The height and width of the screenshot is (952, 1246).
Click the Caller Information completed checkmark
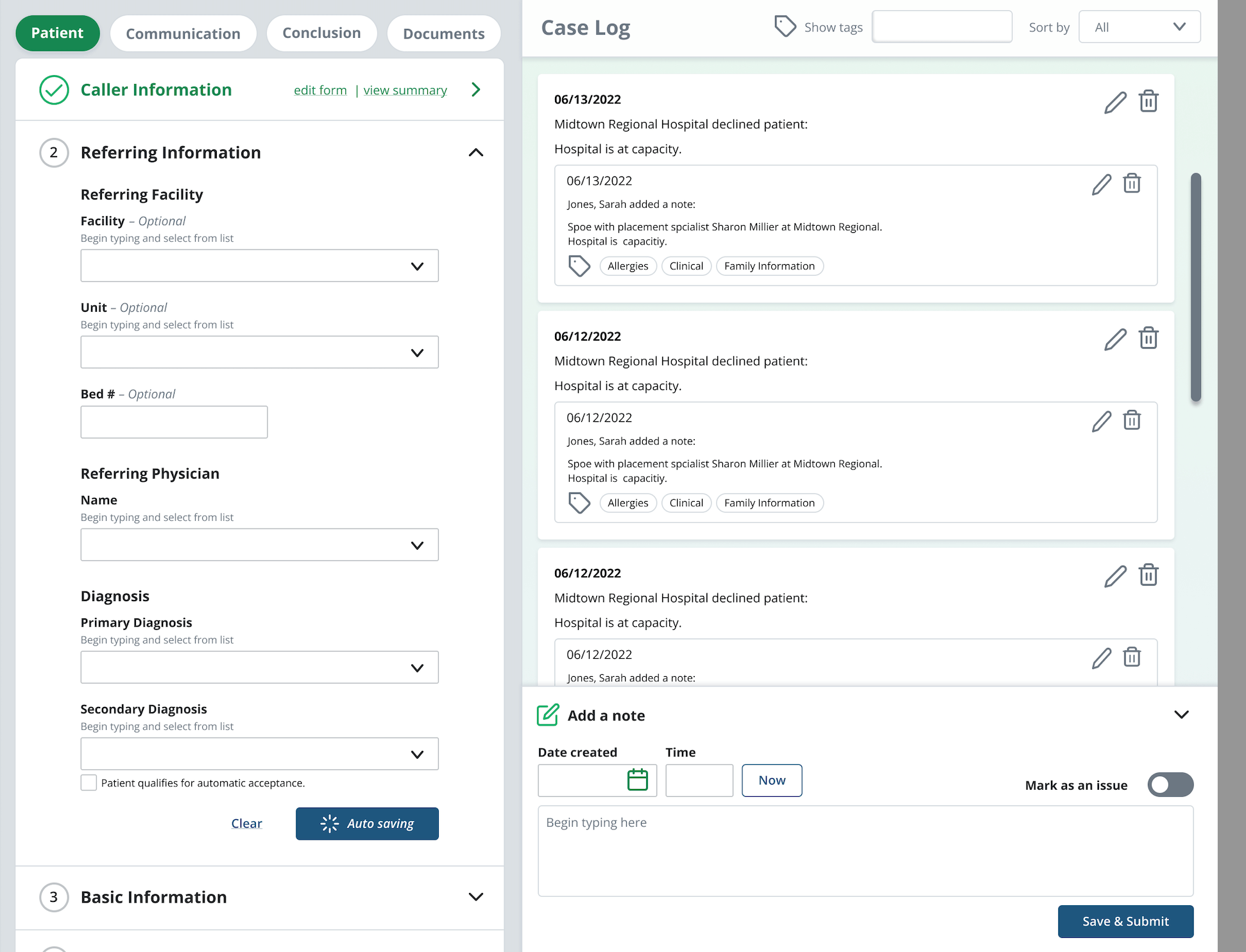click(x=54, y=90)
